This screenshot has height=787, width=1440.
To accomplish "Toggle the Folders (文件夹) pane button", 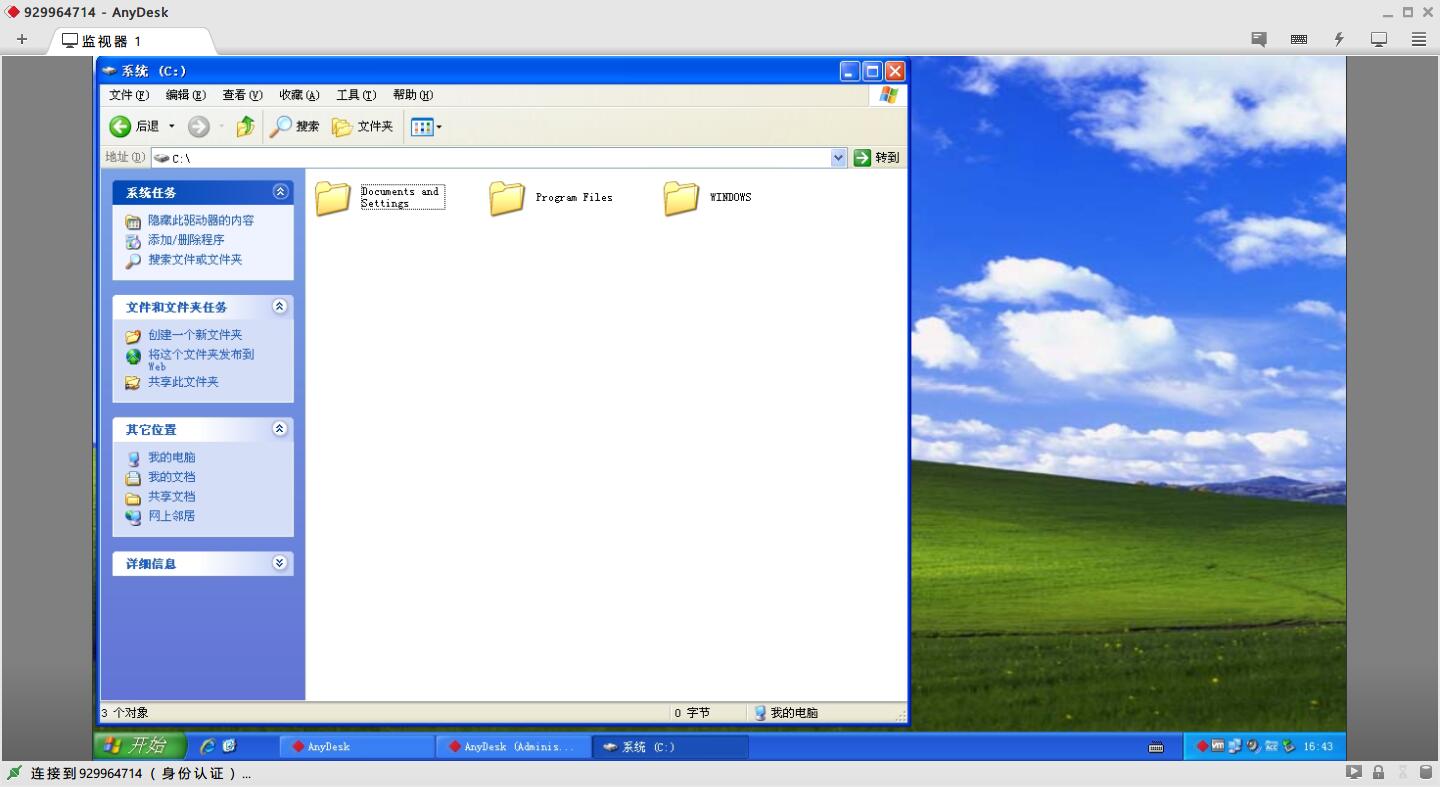I will [x=362, y=126].
